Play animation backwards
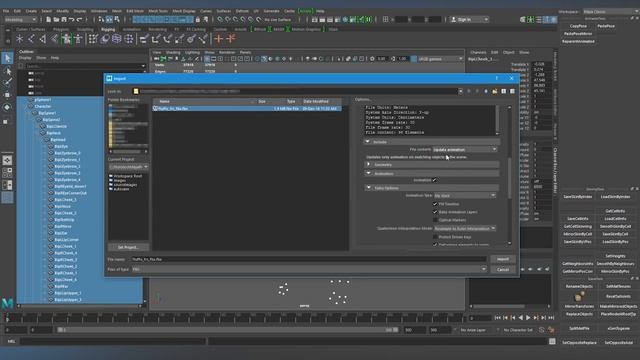The image size is (640, 360). (x=520, y=318)
